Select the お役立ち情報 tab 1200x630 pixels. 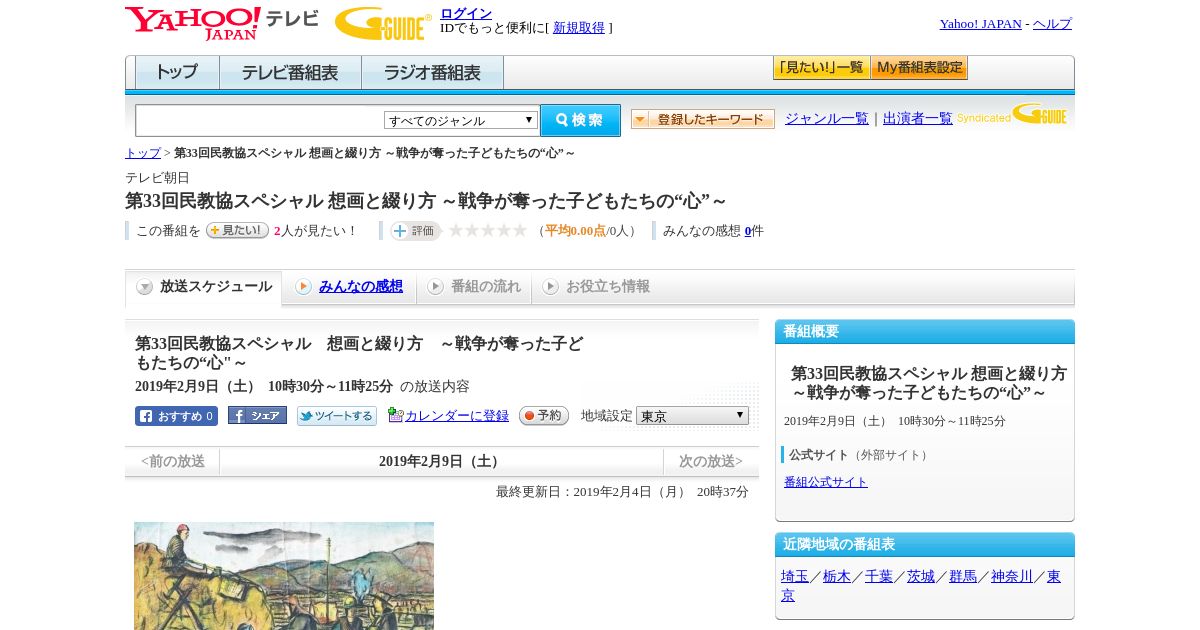596,287
